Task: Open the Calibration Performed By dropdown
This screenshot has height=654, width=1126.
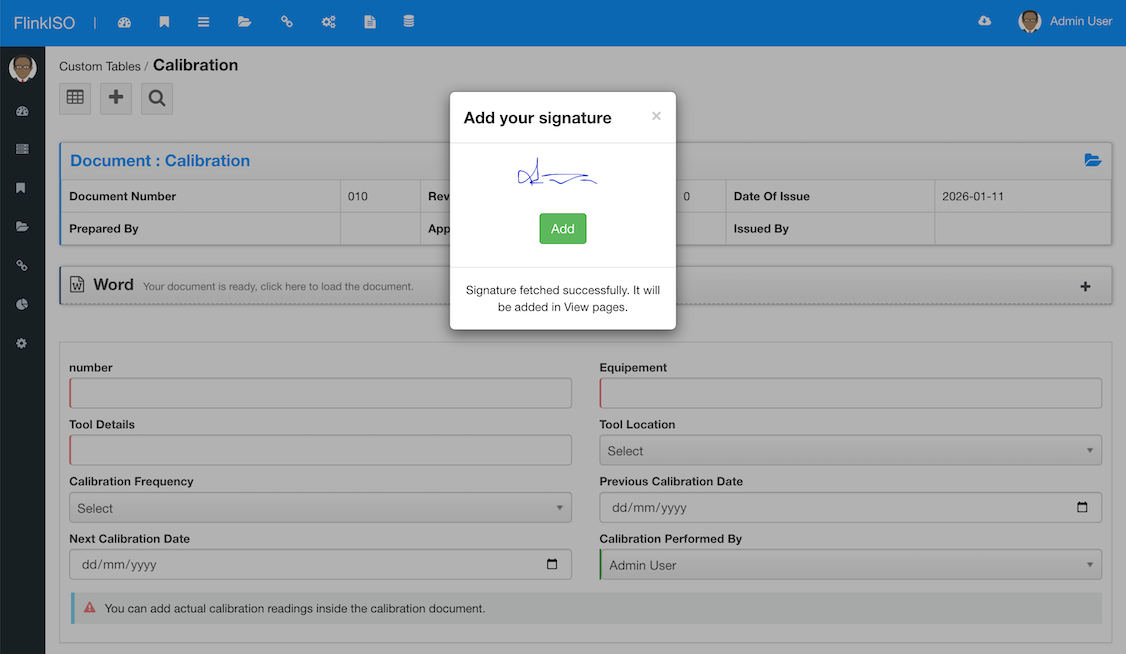Action: click(850, 565)
